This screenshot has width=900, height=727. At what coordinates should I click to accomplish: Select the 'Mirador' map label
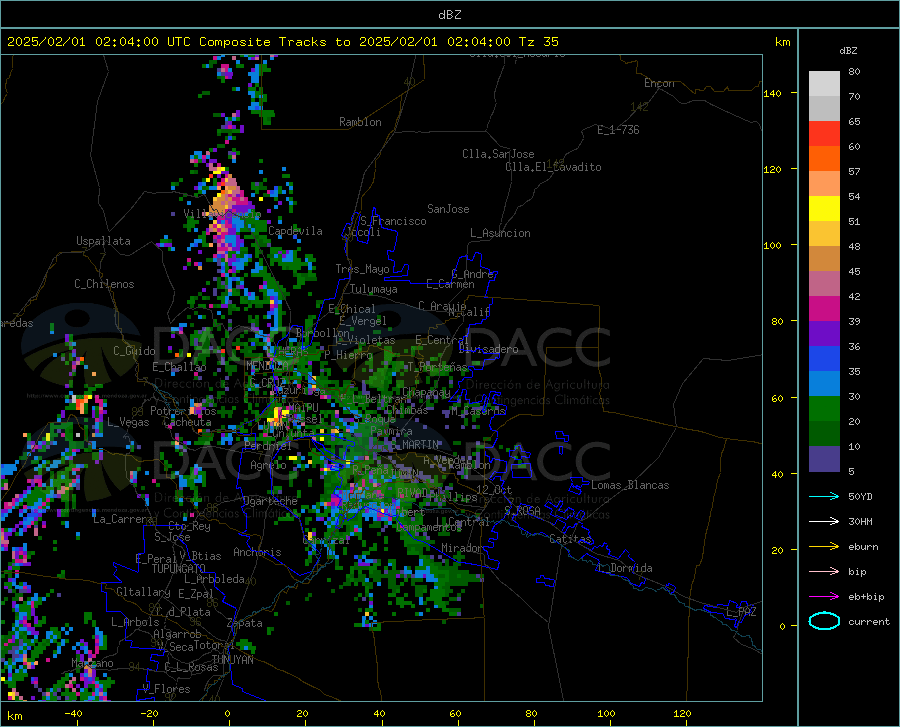[x=462, y=548]
